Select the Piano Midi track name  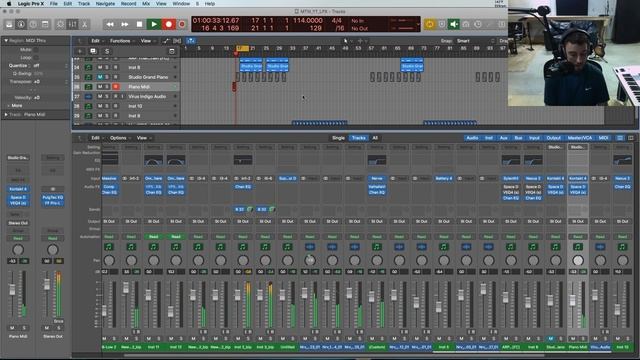(x=139, y=87)
